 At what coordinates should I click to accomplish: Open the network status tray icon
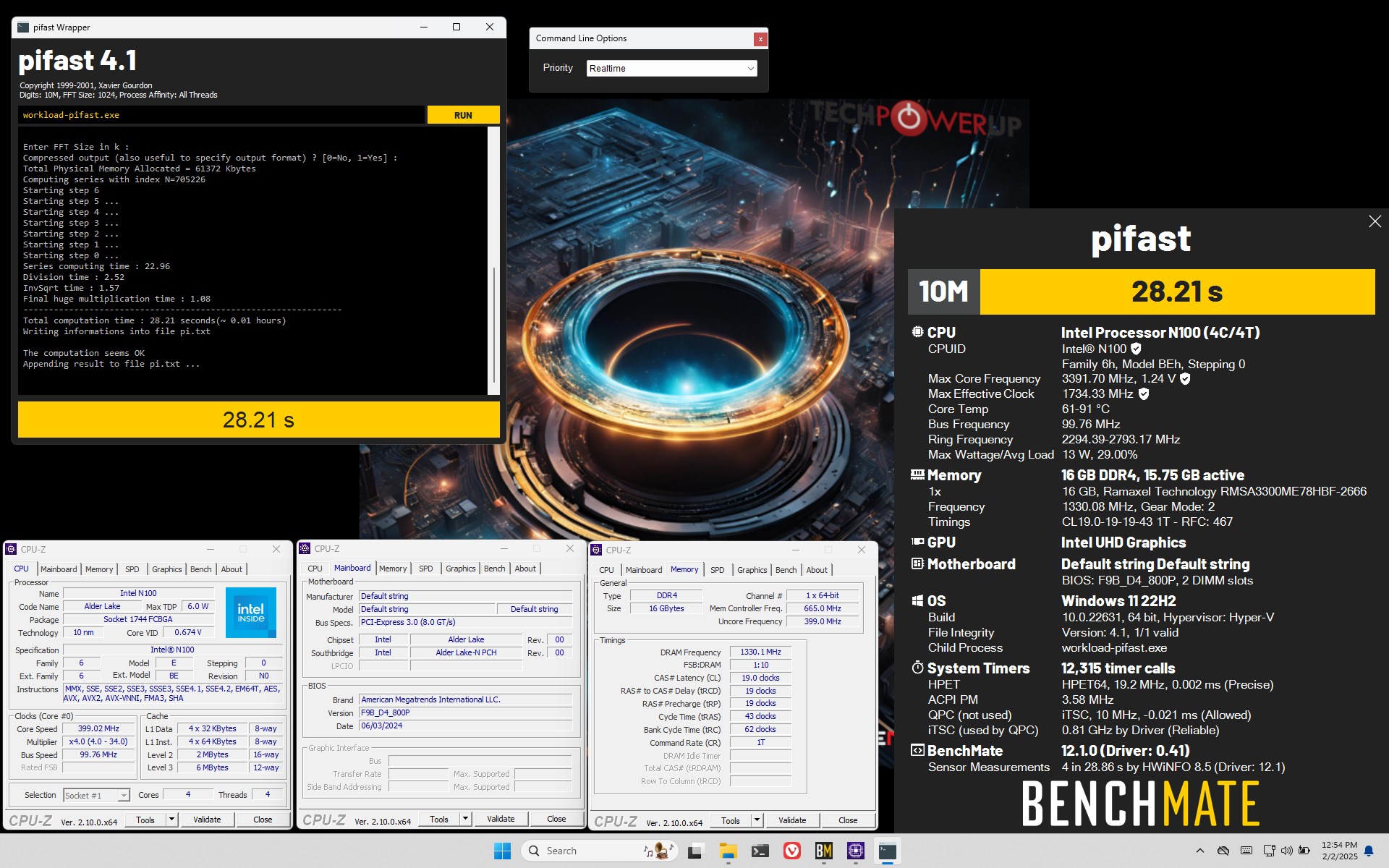[x=1269, y=851]
